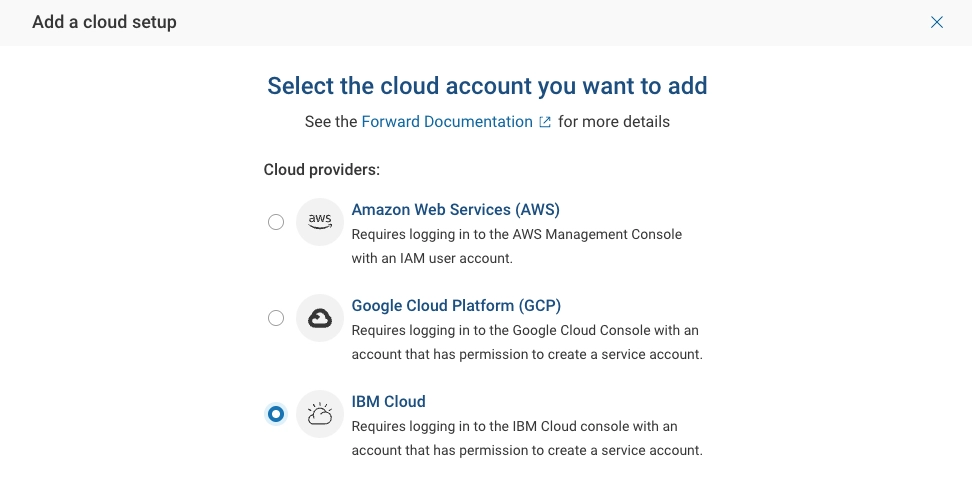
Task: Click the IBM Cloud title
Action: click(x=389, y=401)
